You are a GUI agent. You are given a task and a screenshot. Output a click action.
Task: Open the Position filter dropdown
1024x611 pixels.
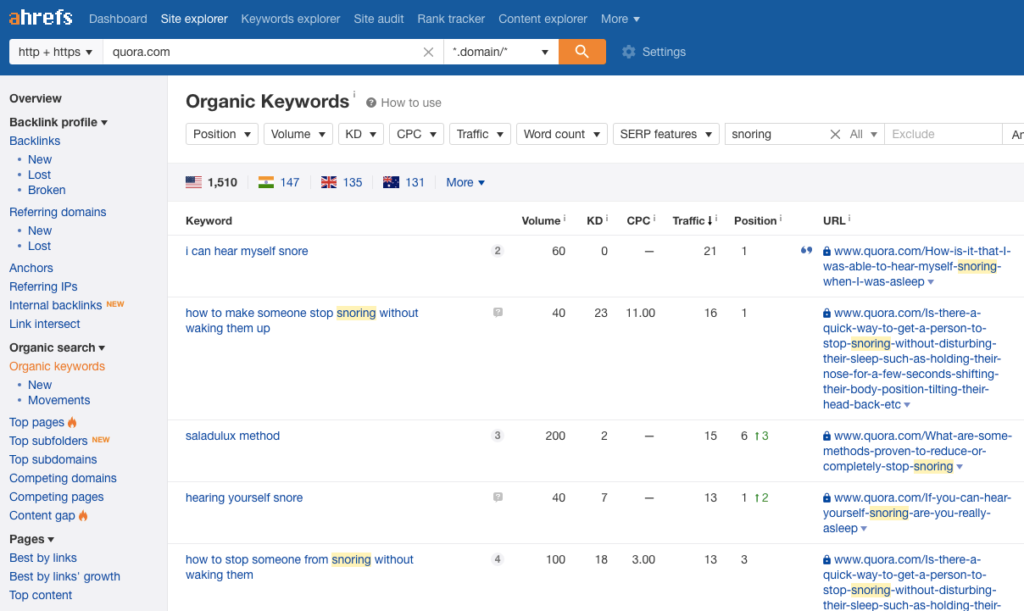pyautogui.click(x=222, y=134)
